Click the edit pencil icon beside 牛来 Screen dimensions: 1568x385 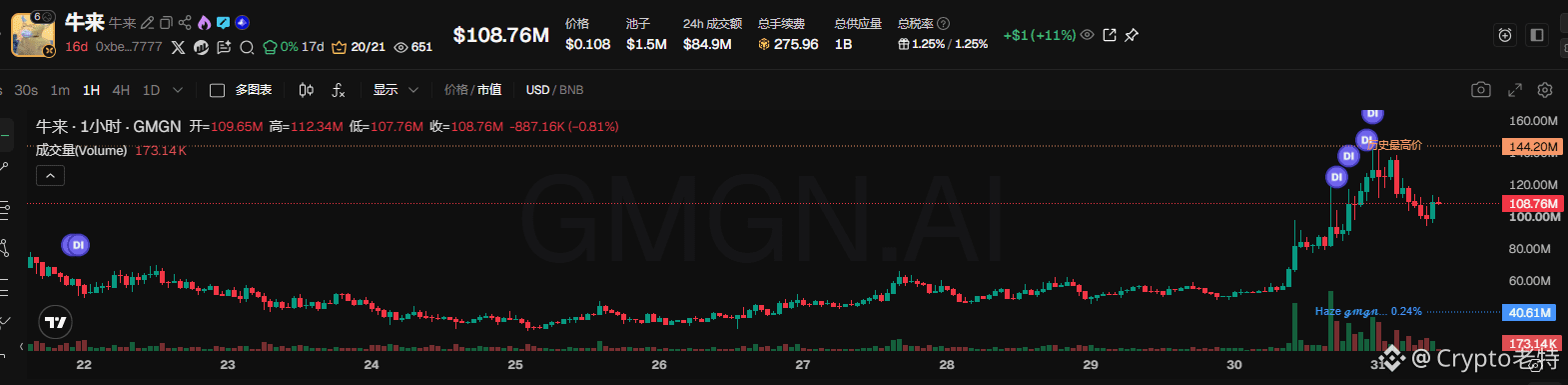pos(148,22)
